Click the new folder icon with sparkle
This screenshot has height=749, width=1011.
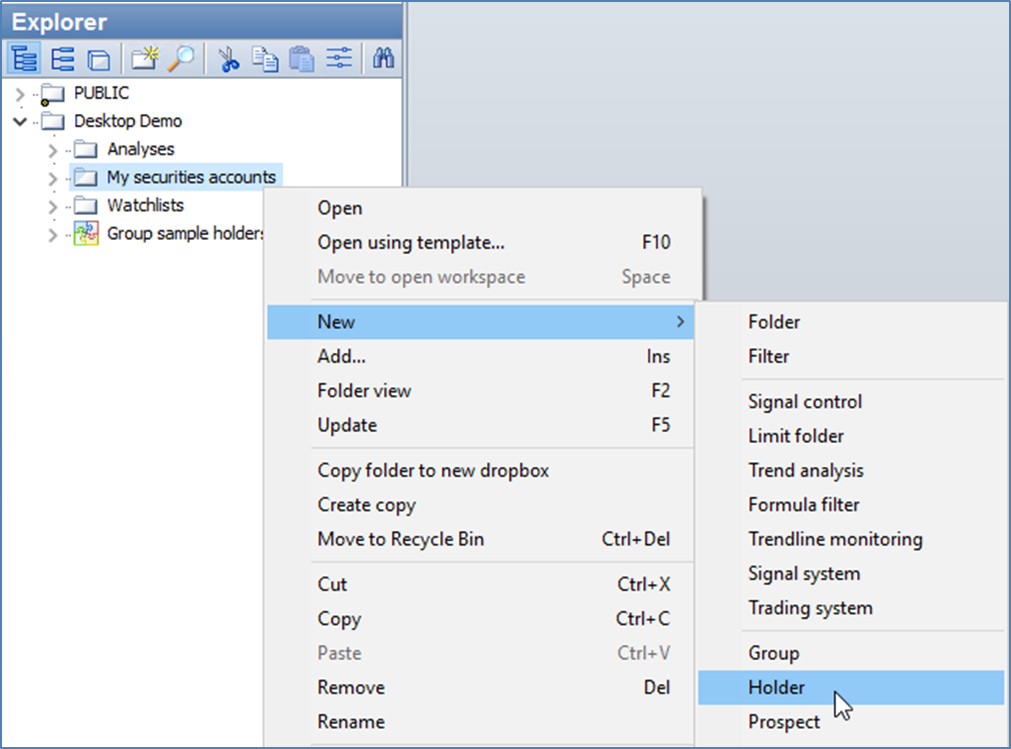pos(145,60)
